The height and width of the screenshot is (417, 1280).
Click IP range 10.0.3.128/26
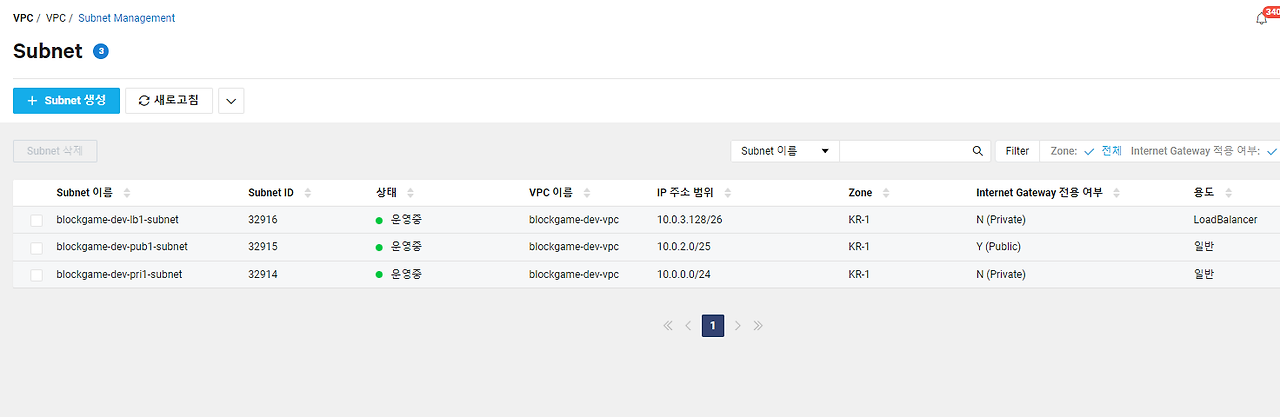click(691, 220)
